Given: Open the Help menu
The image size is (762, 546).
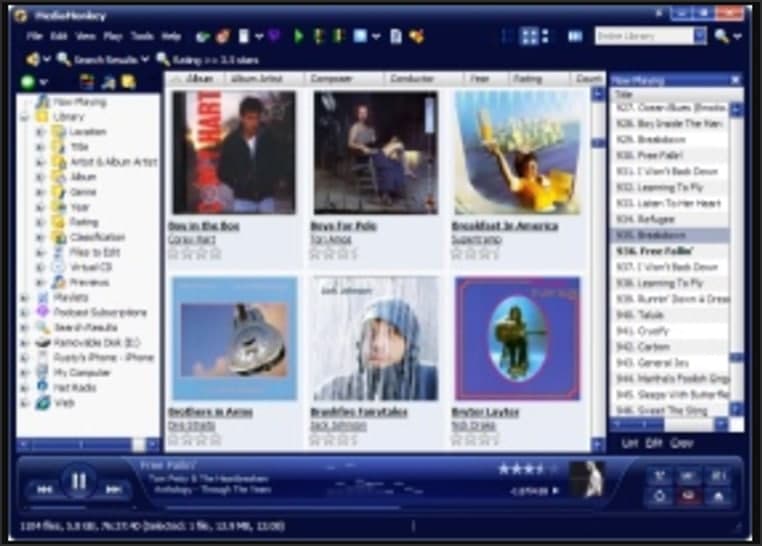Looking at the screenshot, I should (171, 36).
